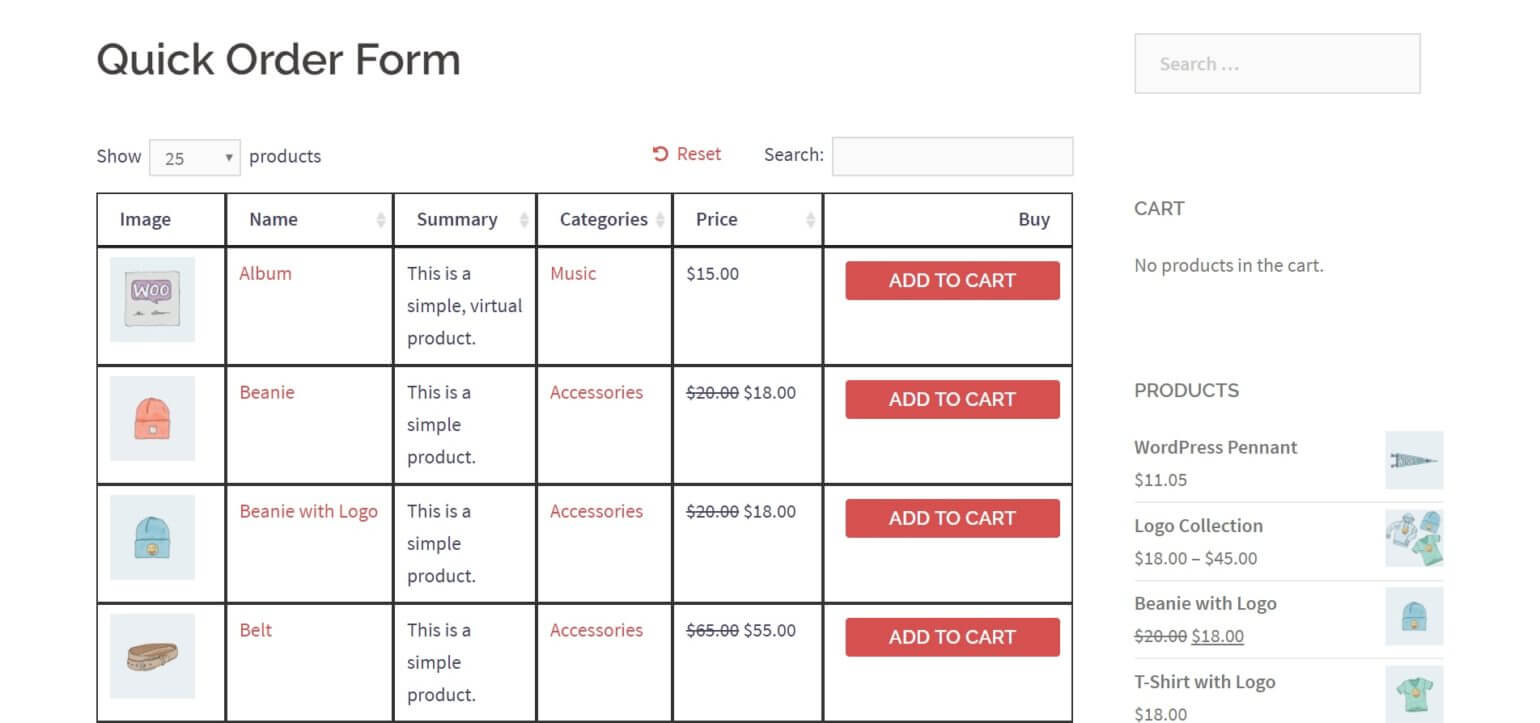This screenshot has width=1540, height=723.
Task: Click the Belt product image
Action: coord(152,656)
